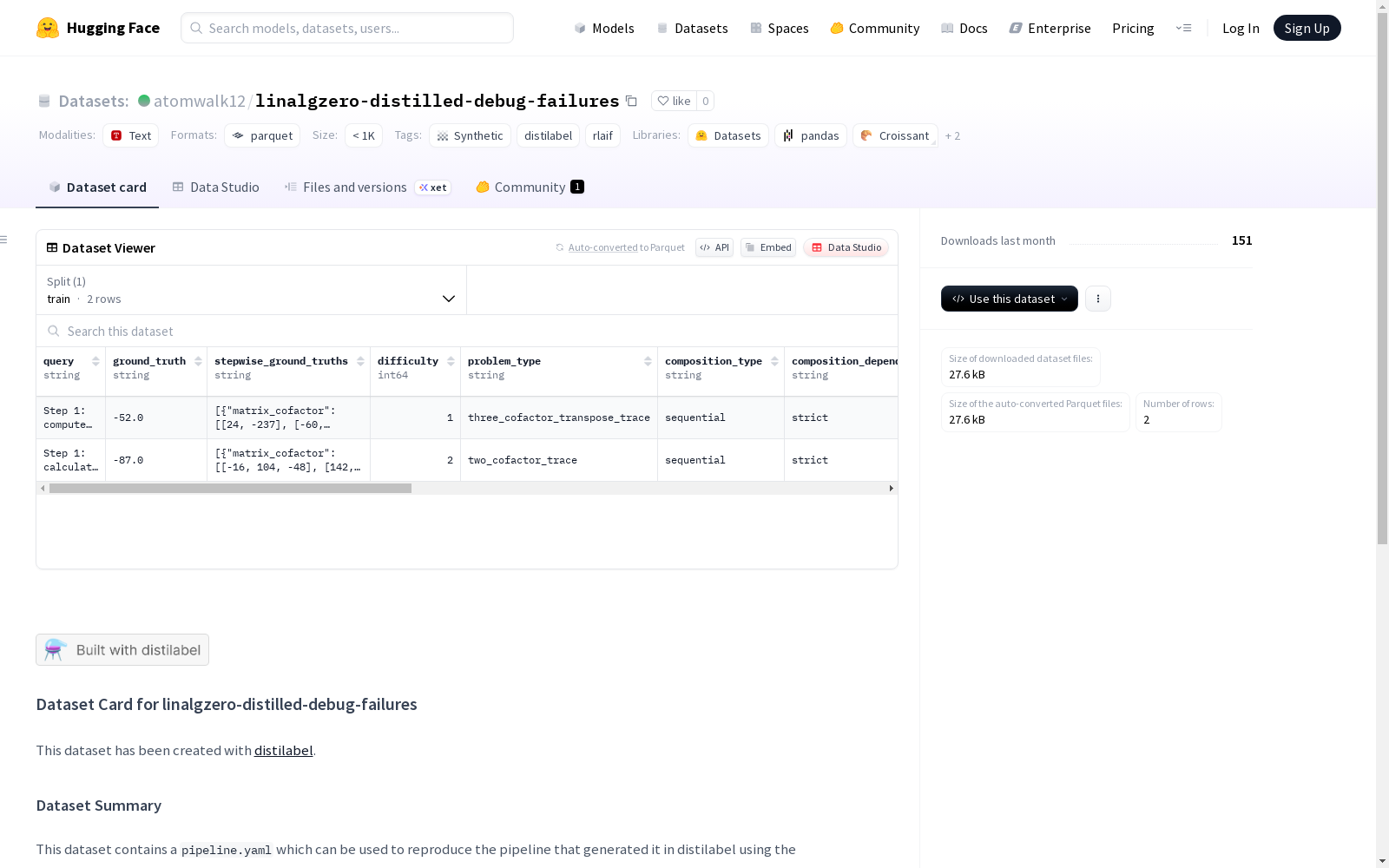Click the heart like button

click(674, 101)
